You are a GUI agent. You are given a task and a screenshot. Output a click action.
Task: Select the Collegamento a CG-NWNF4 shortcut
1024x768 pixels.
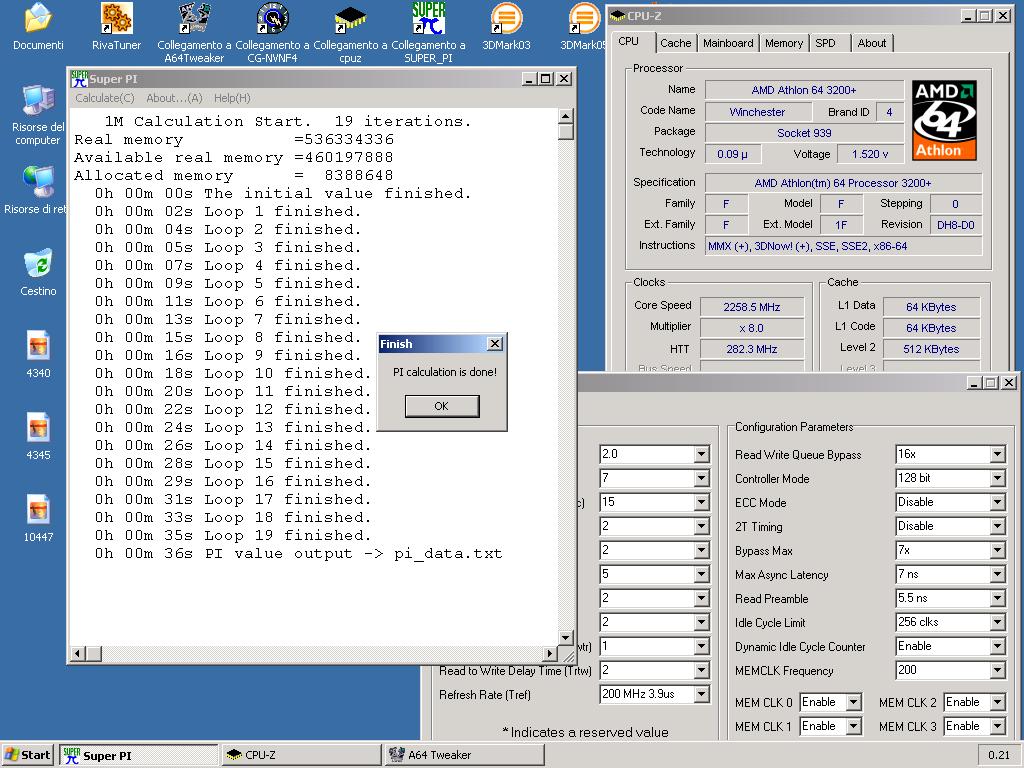click(272, 33)
